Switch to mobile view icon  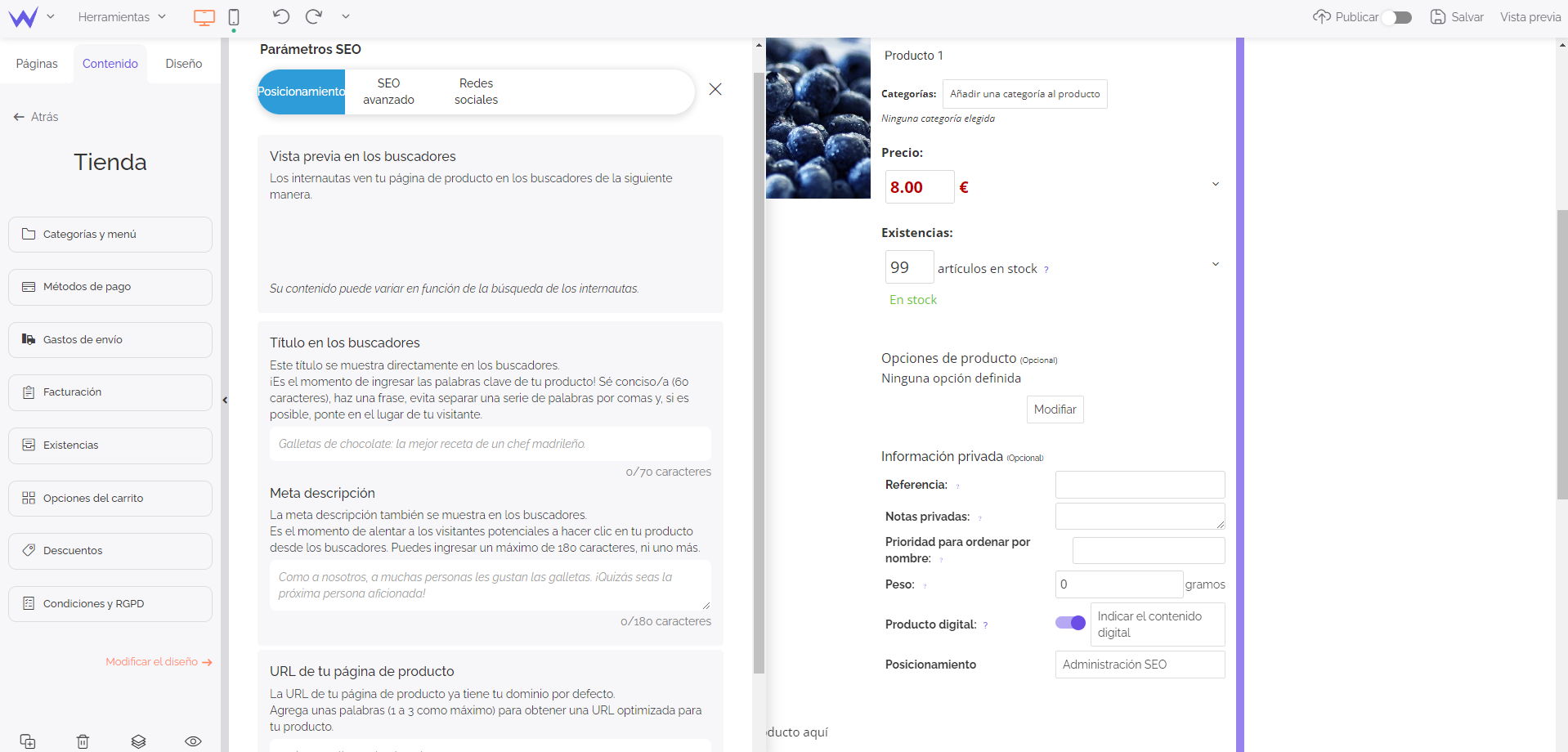click(x=234, y=17)
